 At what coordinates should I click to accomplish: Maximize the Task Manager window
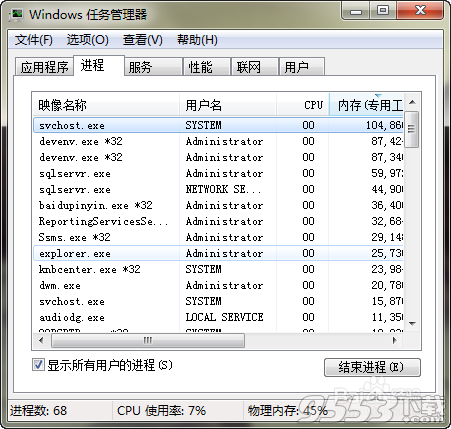(383, 11)
